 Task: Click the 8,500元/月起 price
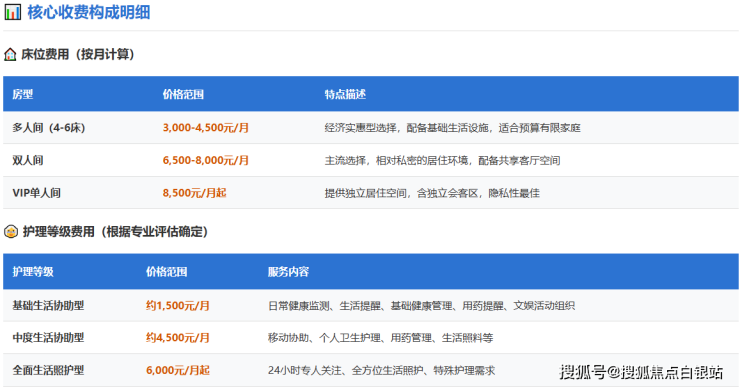pyautogui.click(x=194, y=193)
